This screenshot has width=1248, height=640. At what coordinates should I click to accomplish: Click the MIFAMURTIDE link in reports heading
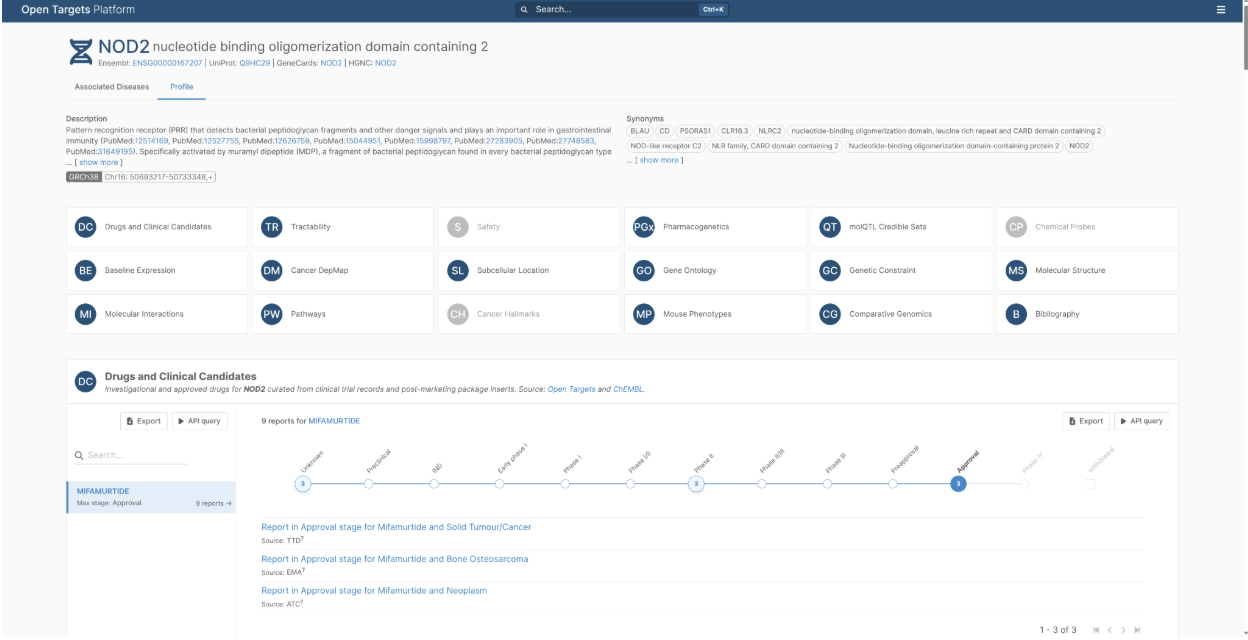click(x=334, y=421)
